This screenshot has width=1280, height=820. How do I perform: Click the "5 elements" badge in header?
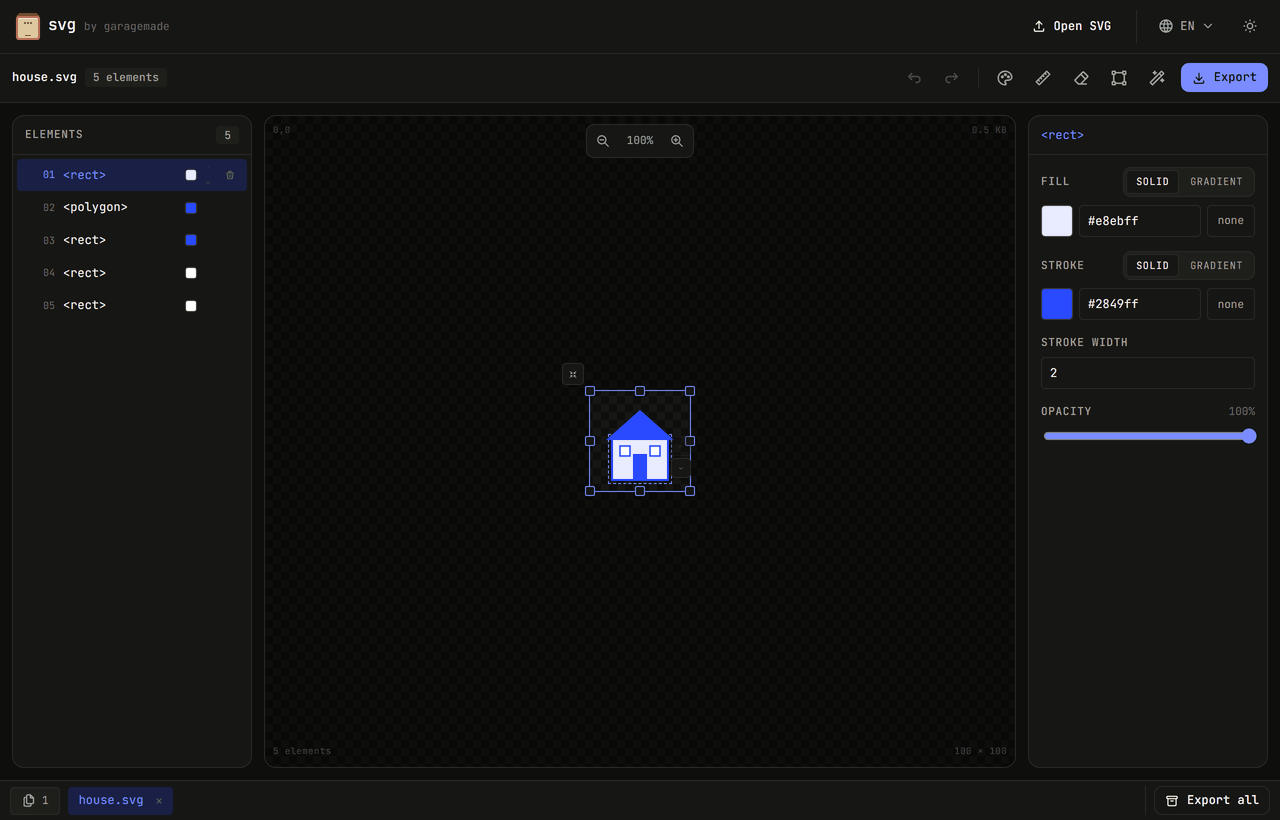pos(126,78)
